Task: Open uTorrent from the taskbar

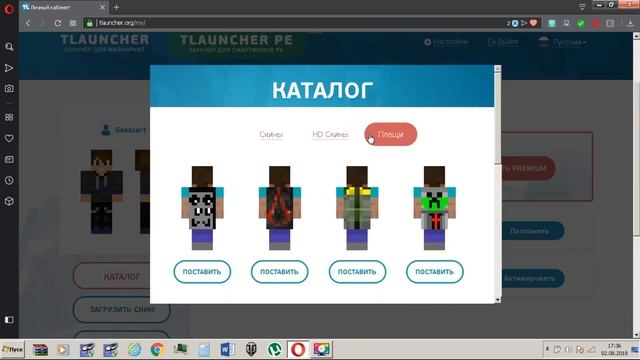Action: (274, 349)
